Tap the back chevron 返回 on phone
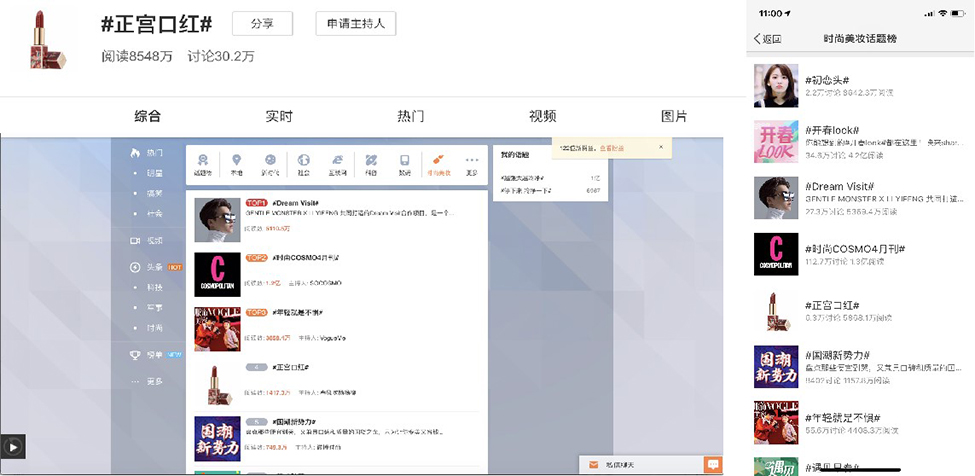The height and width of the screenshot is (476, 975). point(767,39)
